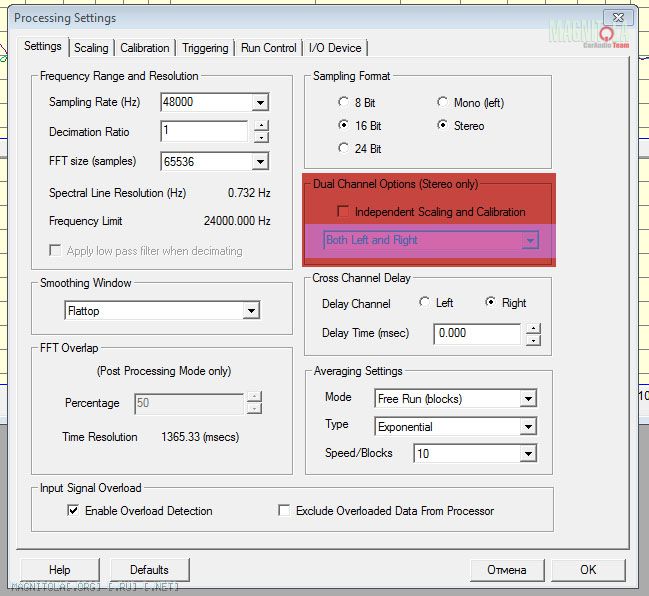Viewport: 649px width, 596px height.
Task: Switch to the Settings tab
Action: point(42,46)
